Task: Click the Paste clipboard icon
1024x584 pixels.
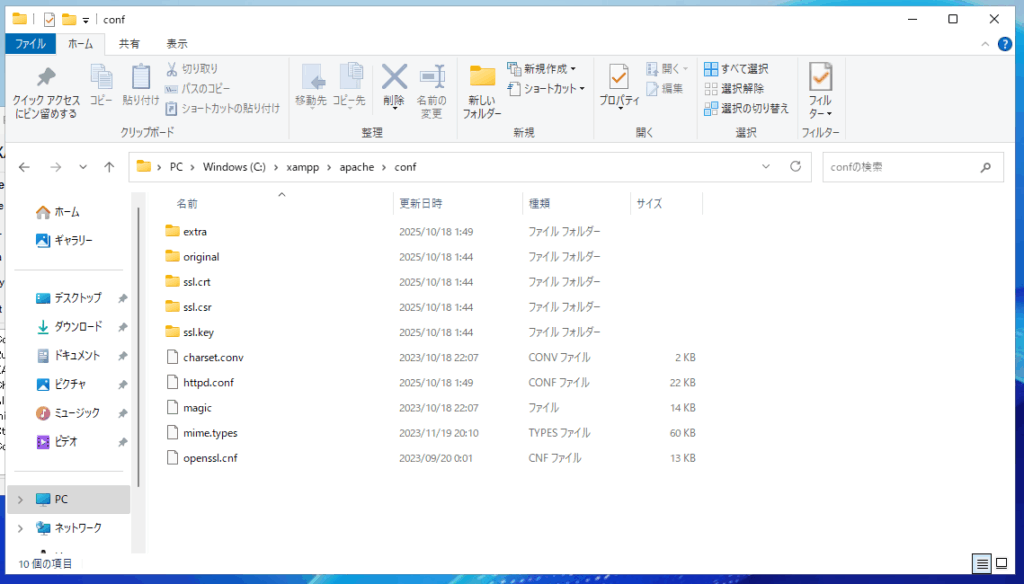Action: point(141,78)
